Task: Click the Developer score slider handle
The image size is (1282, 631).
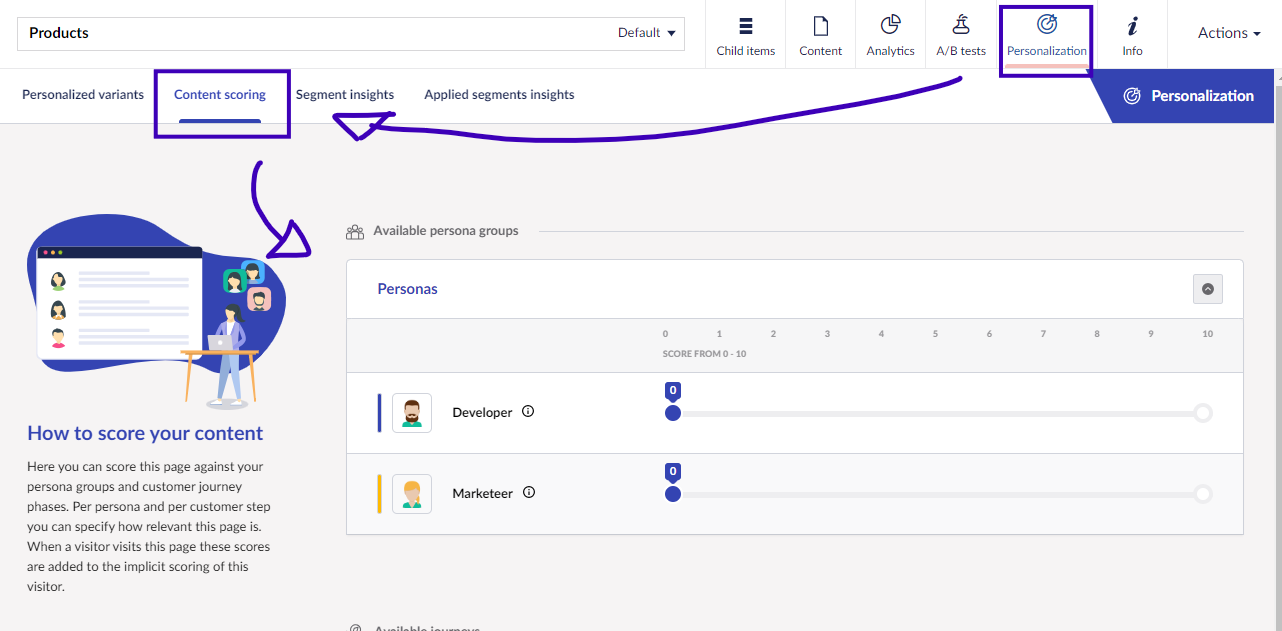Action: tap(673, 413)
